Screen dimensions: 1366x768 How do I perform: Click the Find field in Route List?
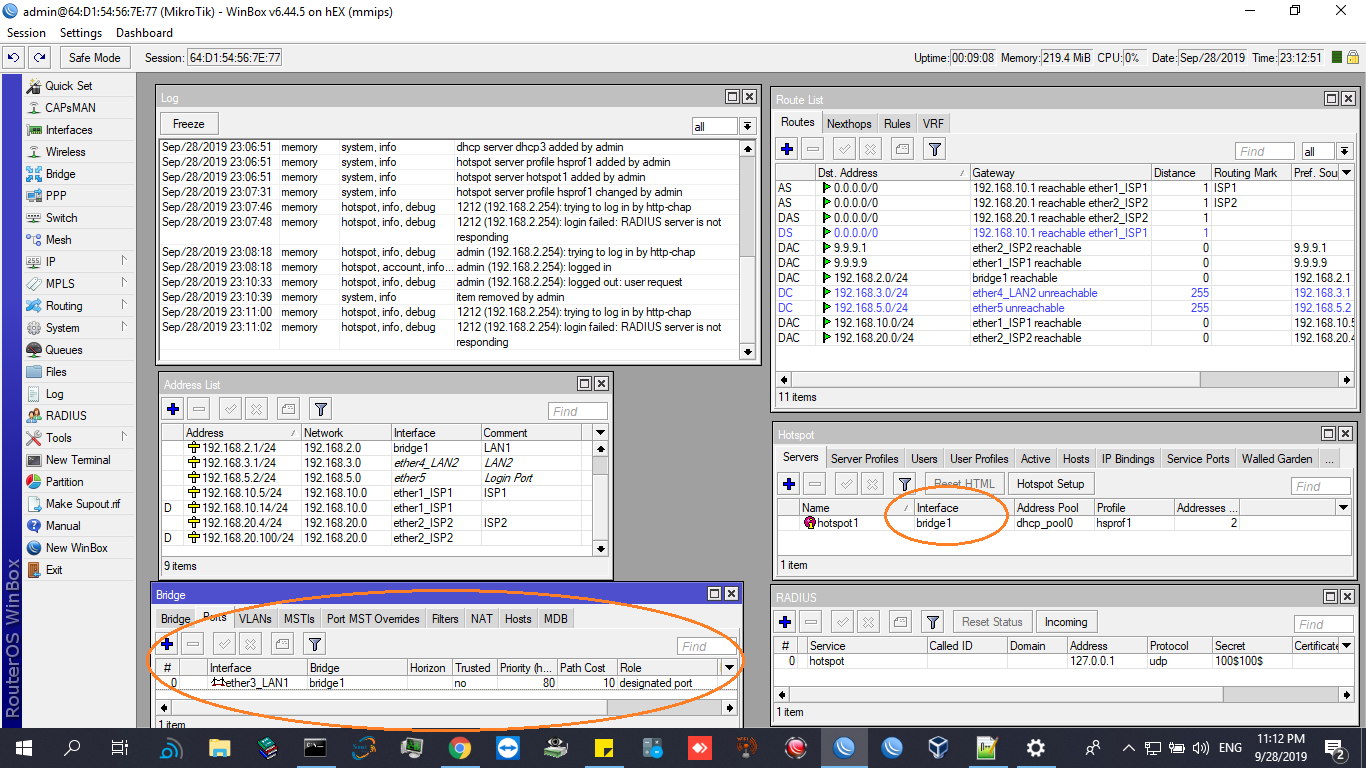tap(1266, 152)
